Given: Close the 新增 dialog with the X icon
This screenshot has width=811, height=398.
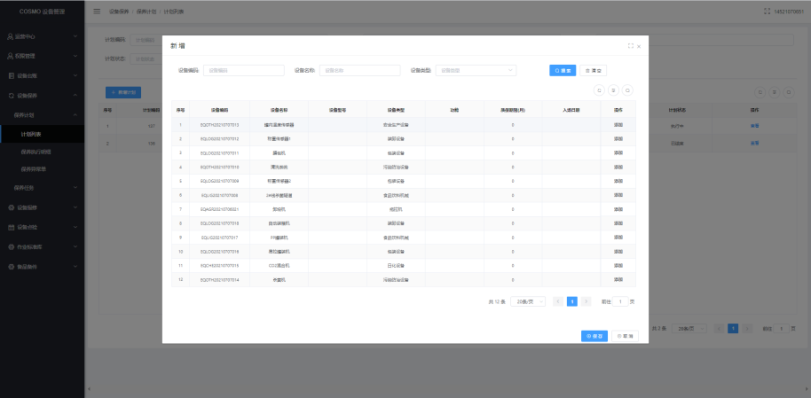Looking at the screenshot, I should tap(639, 46).
